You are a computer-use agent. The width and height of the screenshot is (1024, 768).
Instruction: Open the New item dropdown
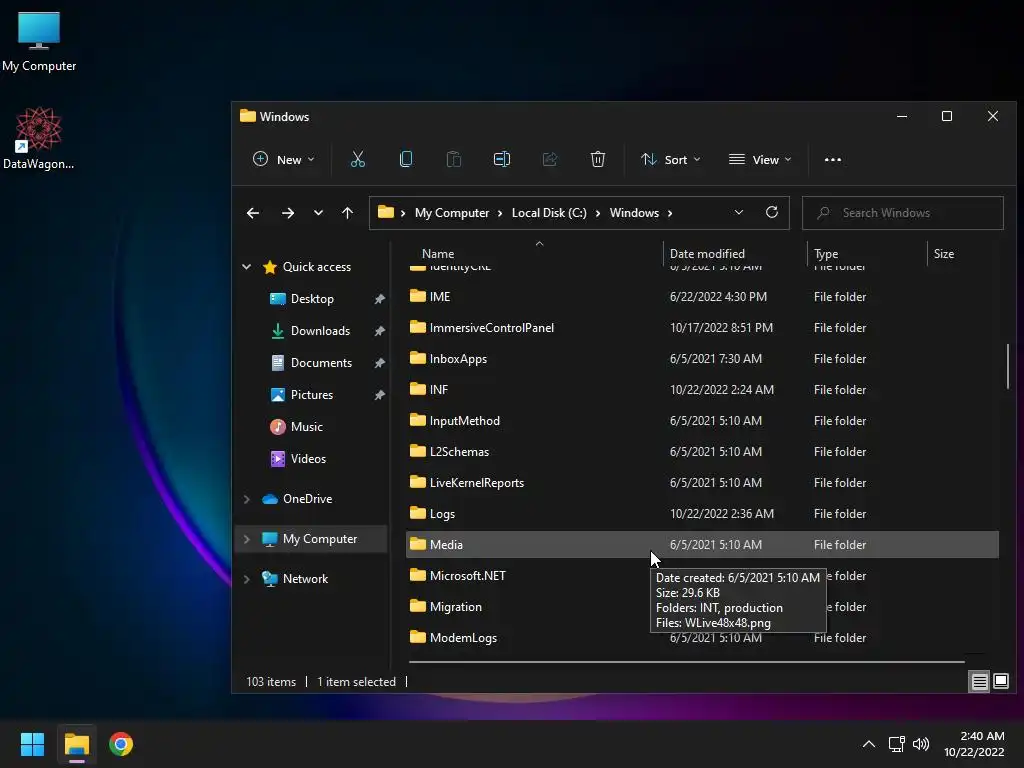(x=283, y=159)
